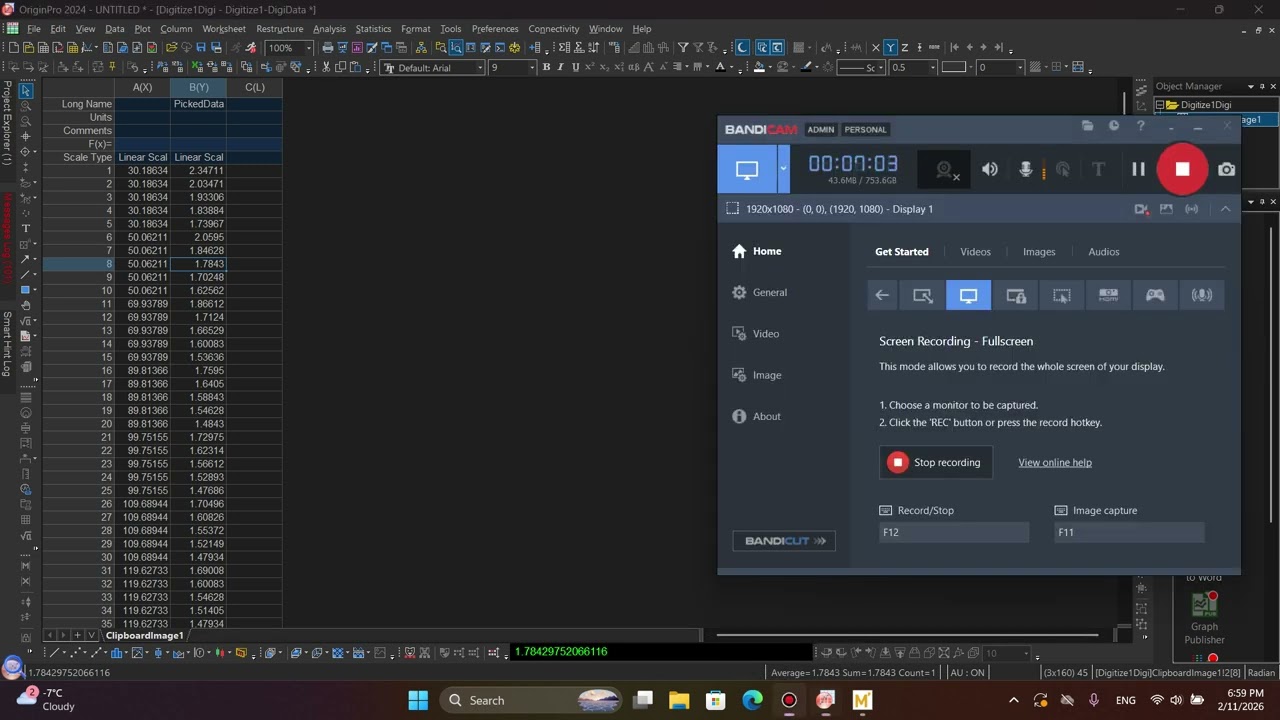1280x720 pixels.
Task: Capture a screenshot with Bandicam camera icon
Action: click(x=1226, y=170)
